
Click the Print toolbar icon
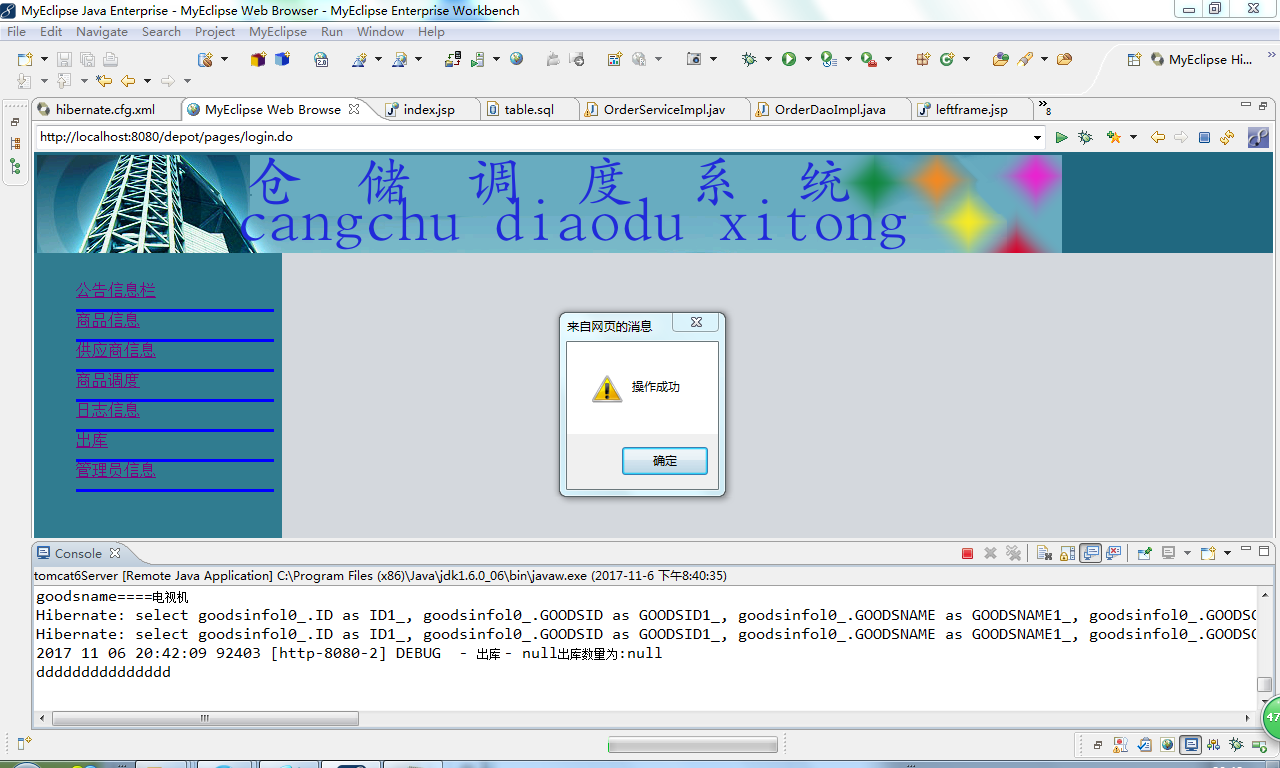click(x=110, y=59)
